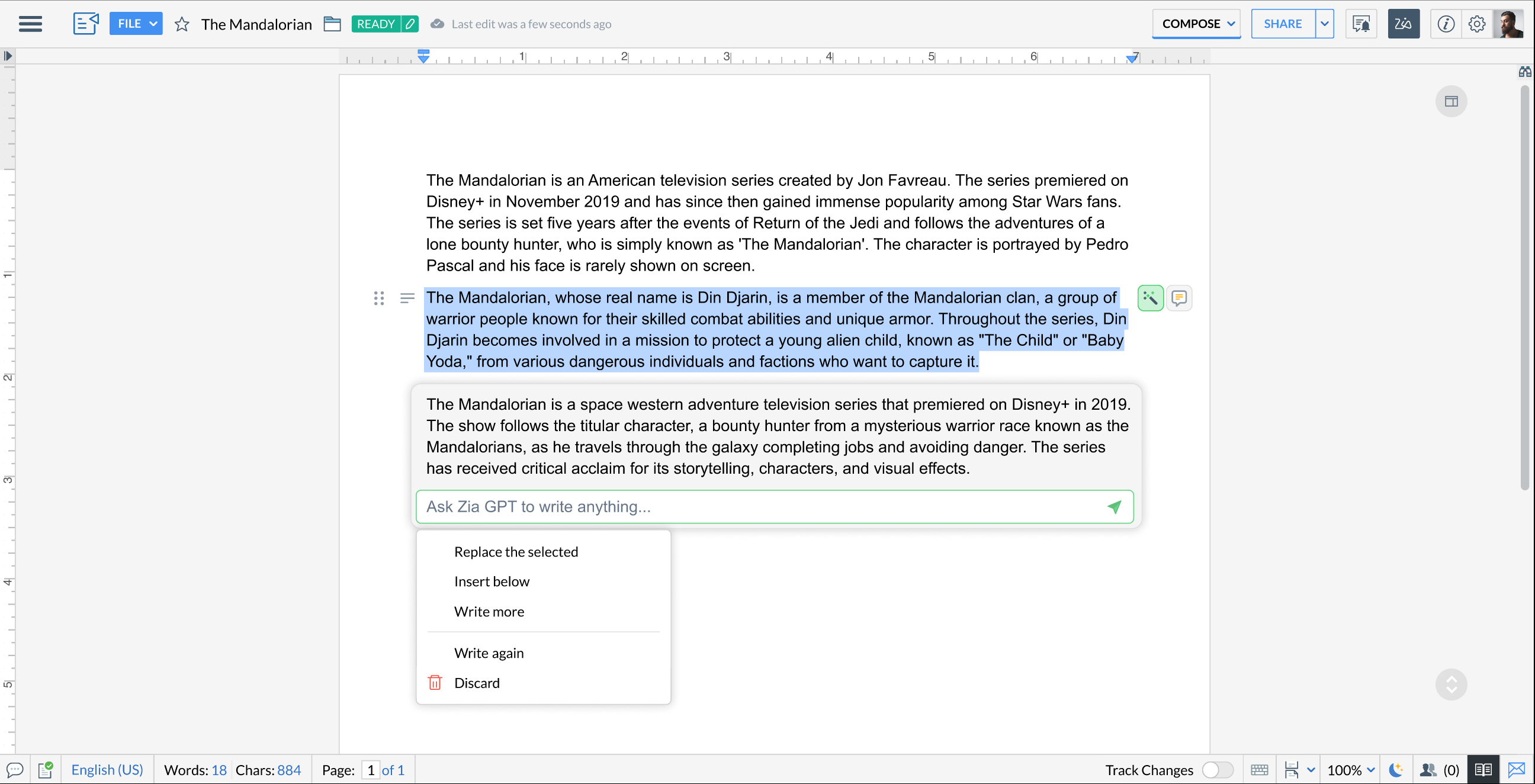Open the hamburger main menu
This screenshot has height=784, width=1535.
[x=30, y=24]
